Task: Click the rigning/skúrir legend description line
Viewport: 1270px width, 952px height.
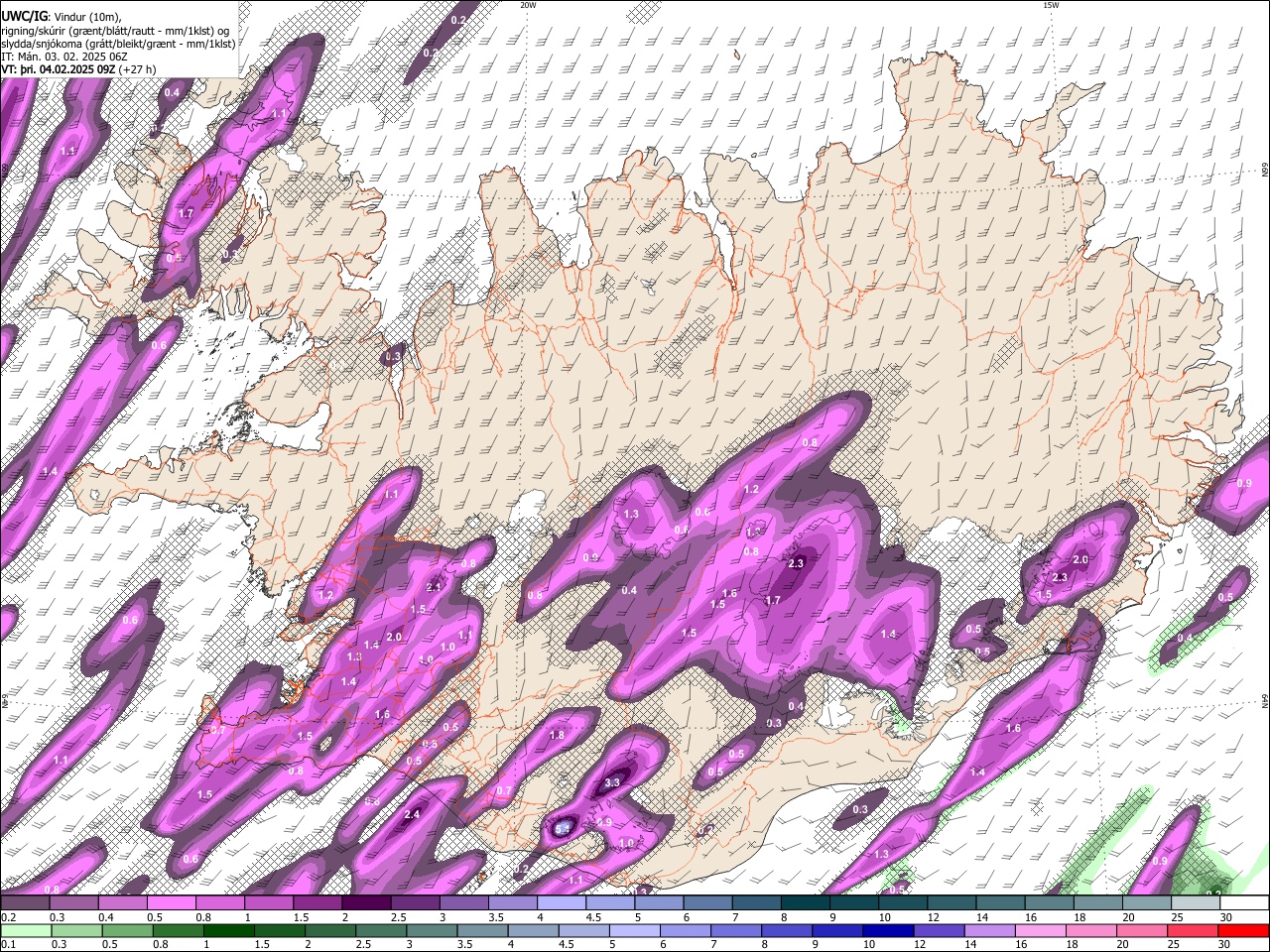Action: (x=117, y=30)
